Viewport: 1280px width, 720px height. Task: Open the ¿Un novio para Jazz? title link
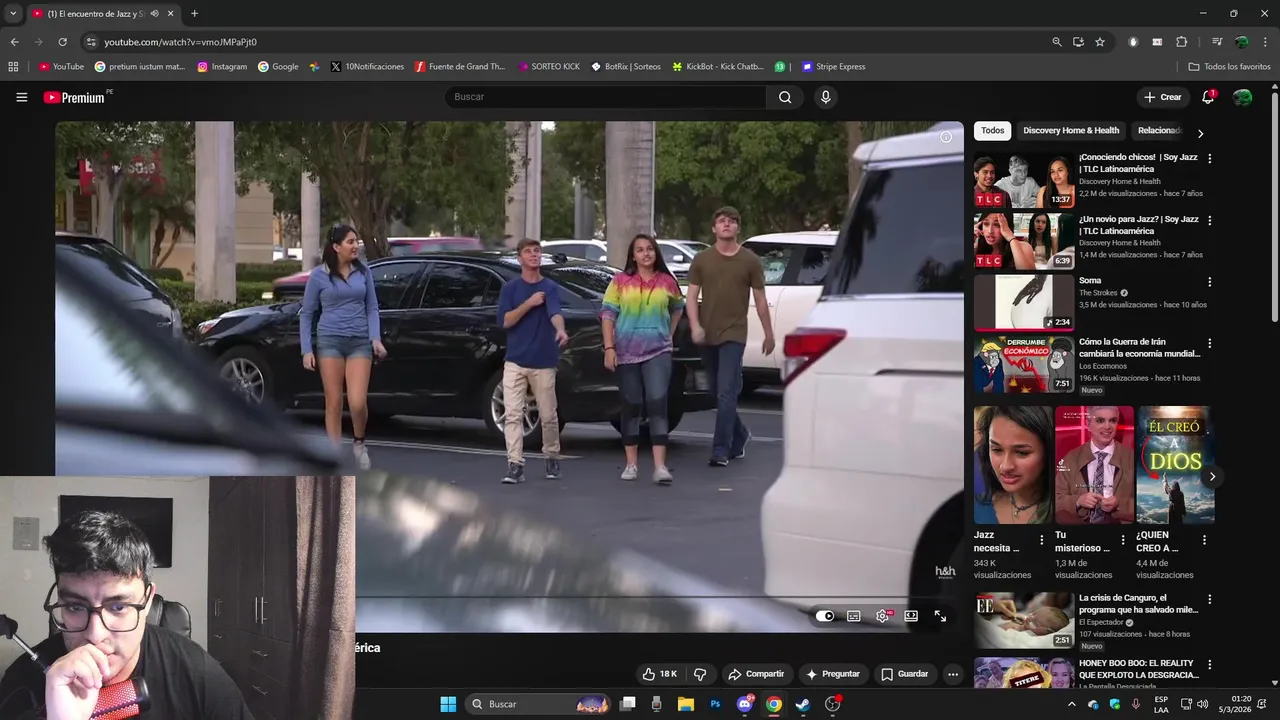(1139, 225)
